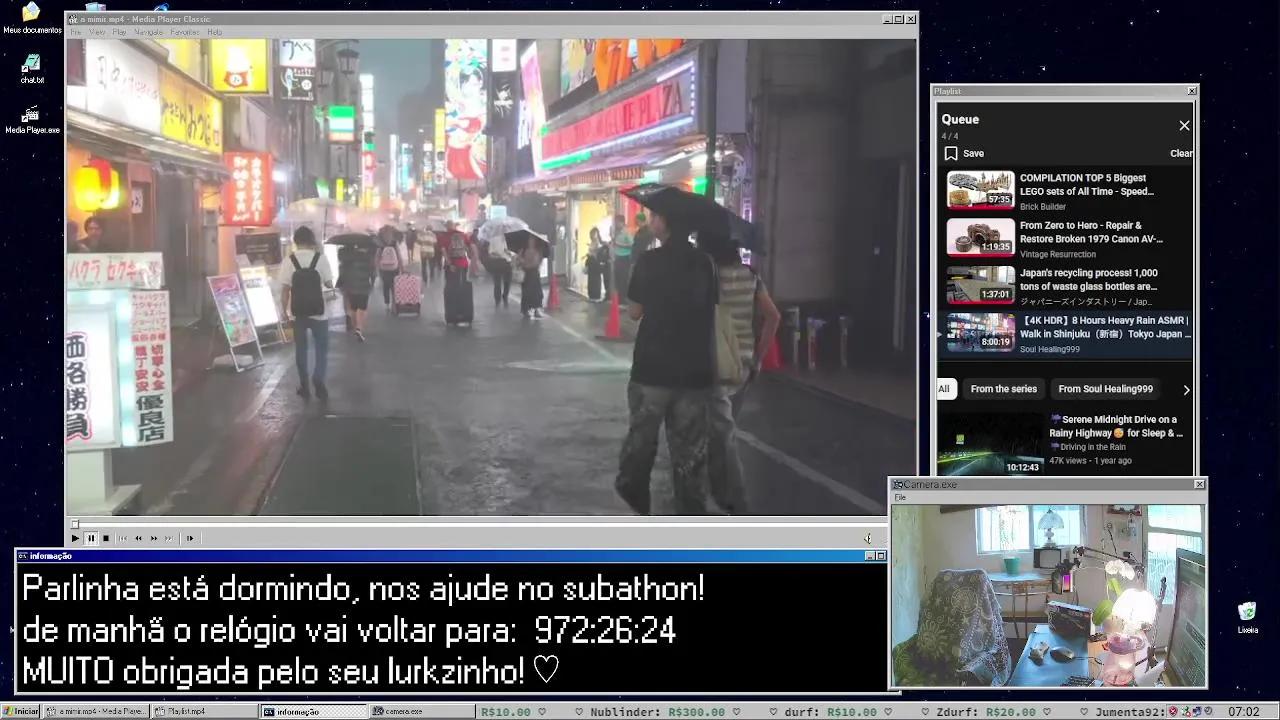Click channel name 'Brick Builder'
Viewport: 1280px width, 720px height.
pyautogui.click(x=1043, y=207)
